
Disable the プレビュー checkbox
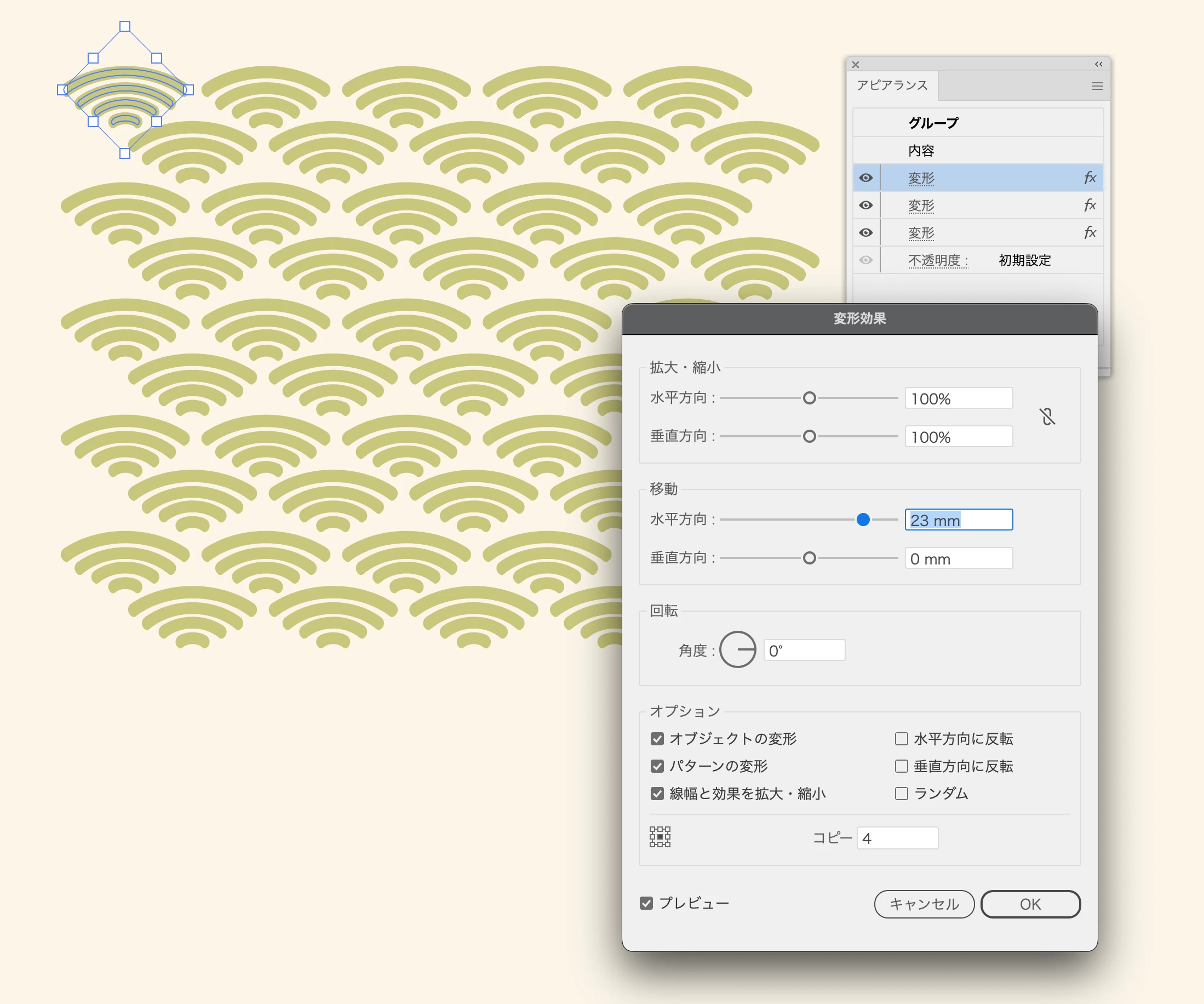pyautogui.click(x=646, y=903)
